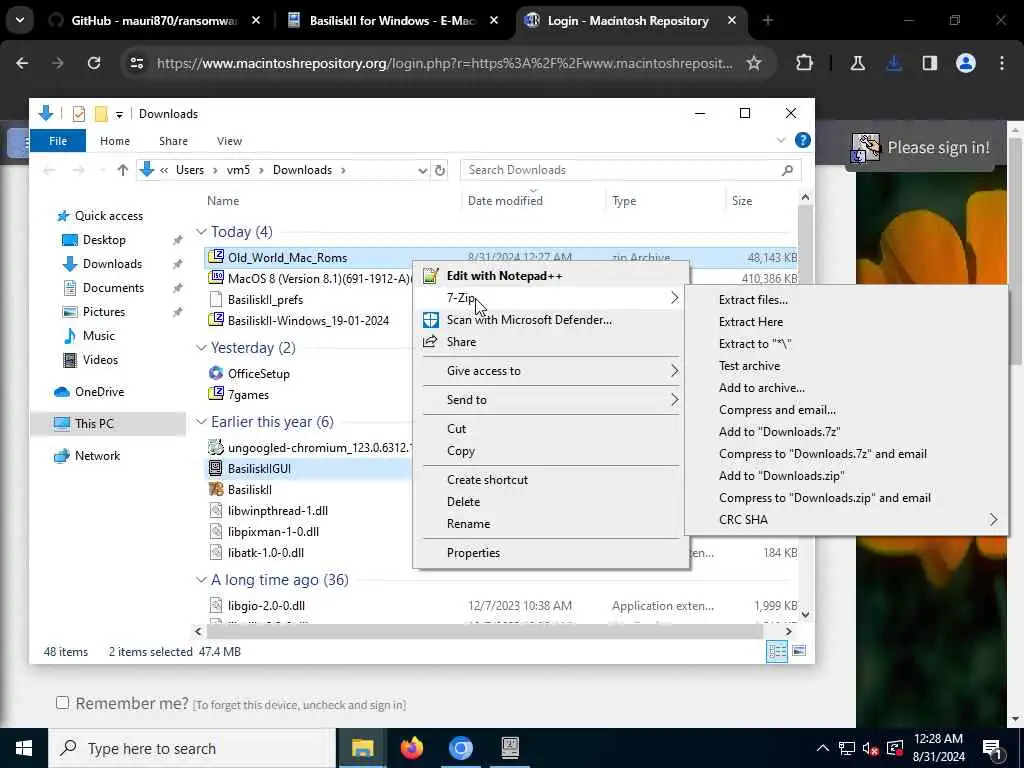The width and height of the screenshot is (1024, 768).
Task: Collapse Earlier this year (6) group
Action: (201, 422)
